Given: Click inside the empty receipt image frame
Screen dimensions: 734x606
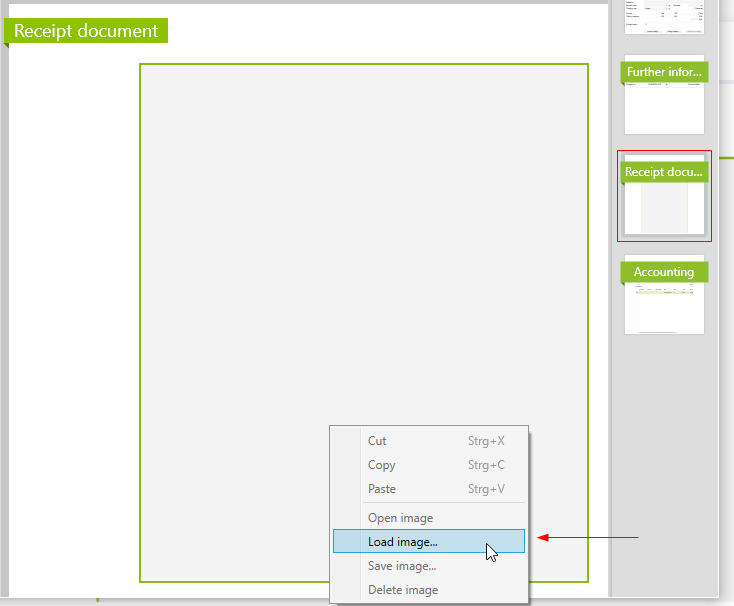Looking at the screenshot, I should (300, 250).
